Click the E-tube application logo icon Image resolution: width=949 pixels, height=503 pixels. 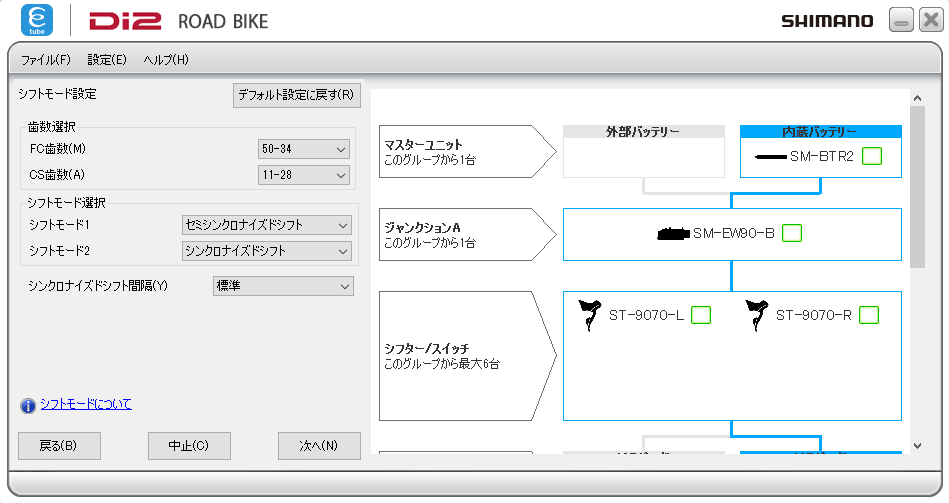click(37, 20)
